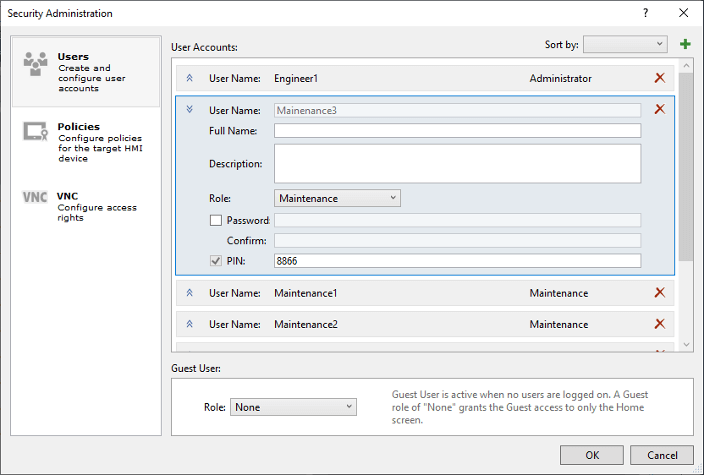Click the scroll down arrow of user list

[x=686, y=344]
